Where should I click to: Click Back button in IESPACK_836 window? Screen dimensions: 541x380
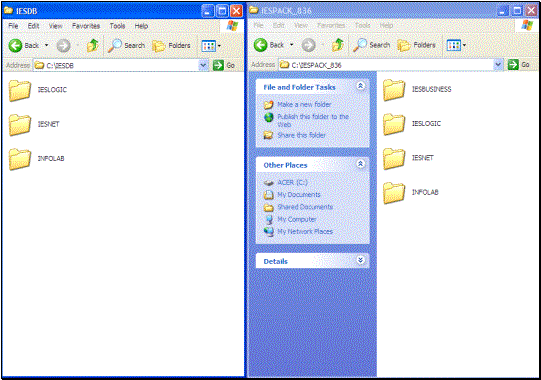point(269,45)
